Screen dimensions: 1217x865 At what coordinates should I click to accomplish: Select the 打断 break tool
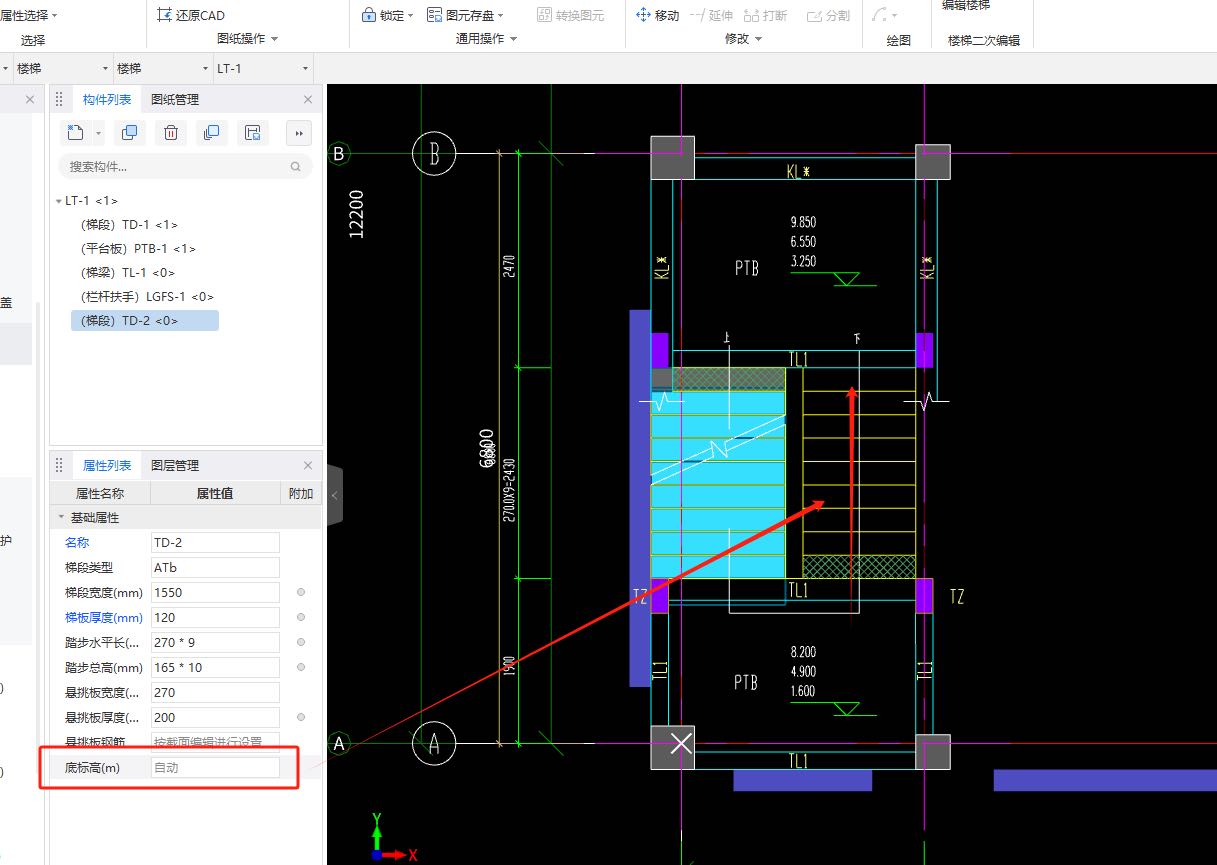(x=765, y=15)
